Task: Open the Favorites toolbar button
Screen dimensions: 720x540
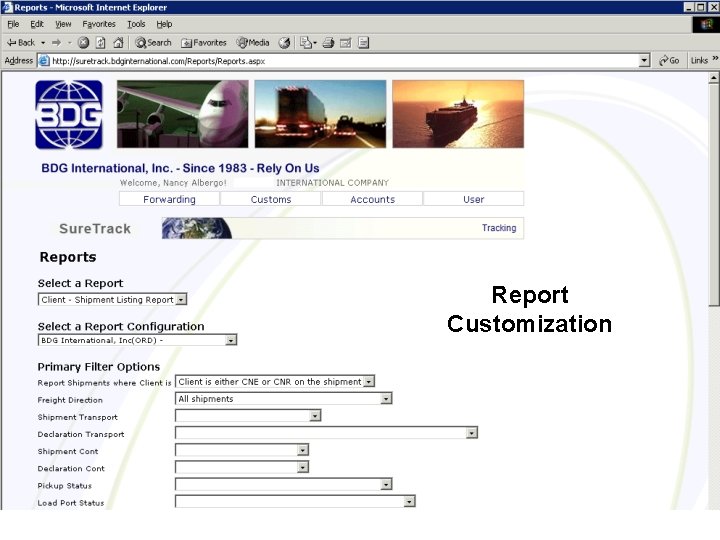Action: [203, 43]
